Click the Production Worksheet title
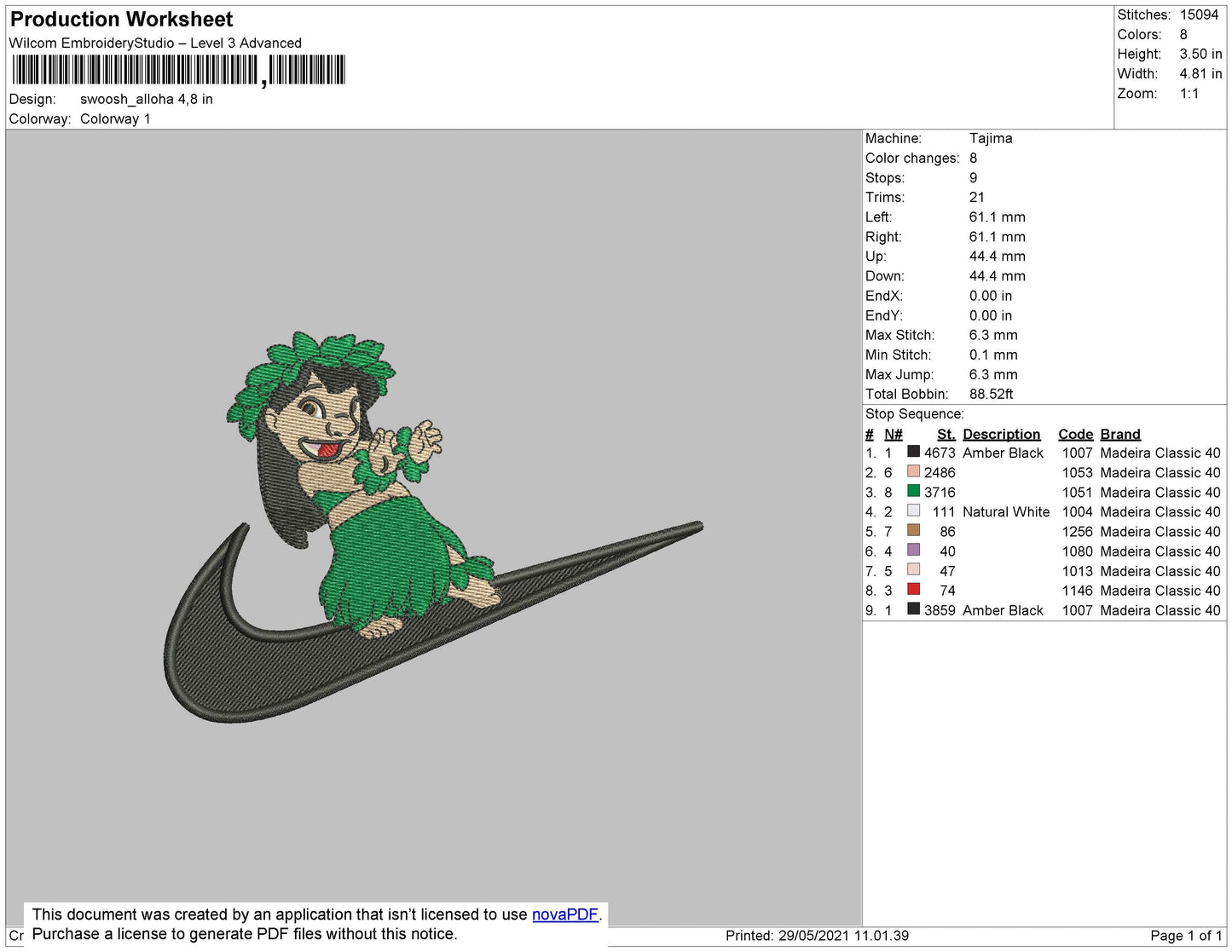 tap(121, 20)
